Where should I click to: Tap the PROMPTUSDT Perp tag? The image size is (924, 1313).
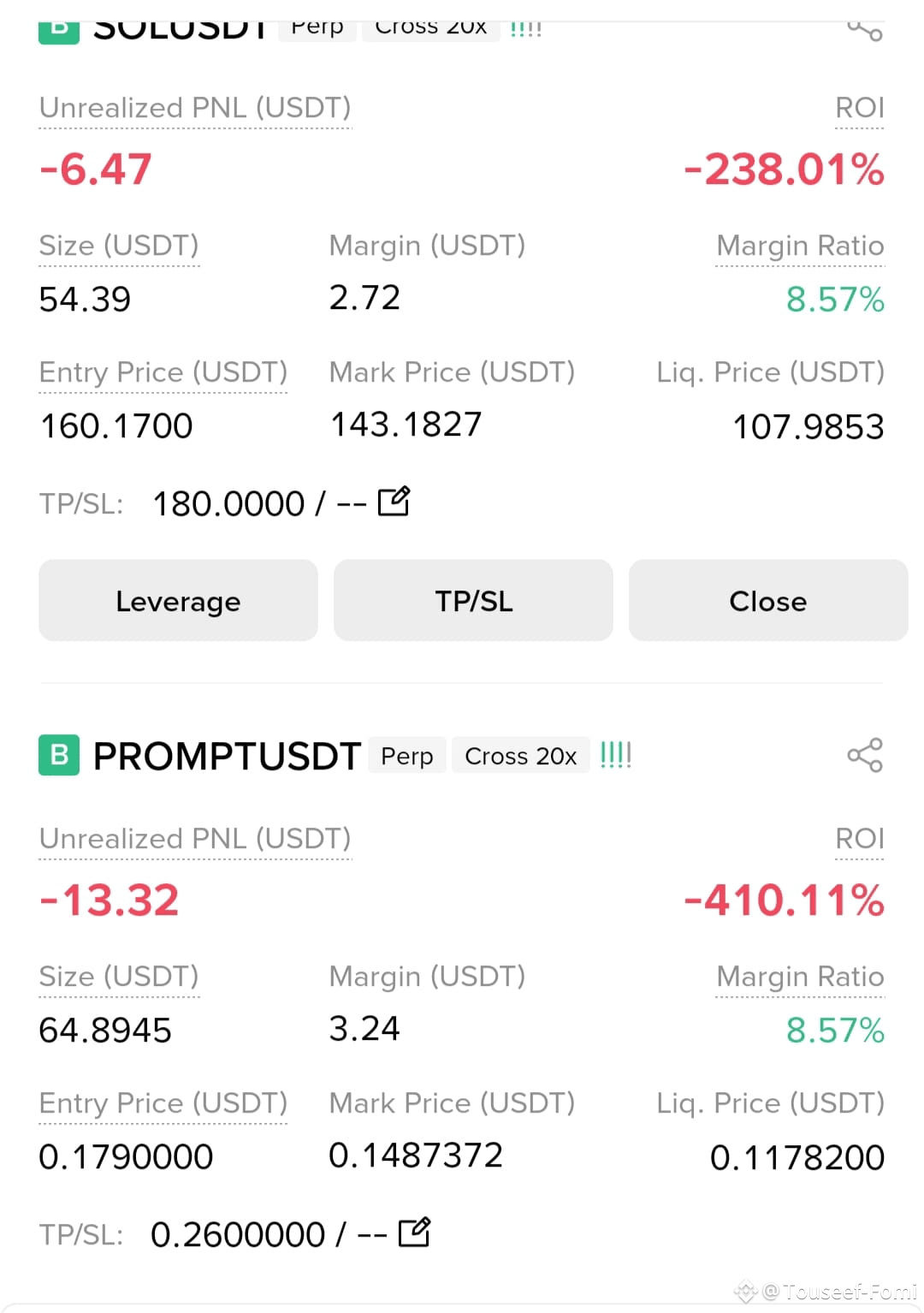(407, 756)
